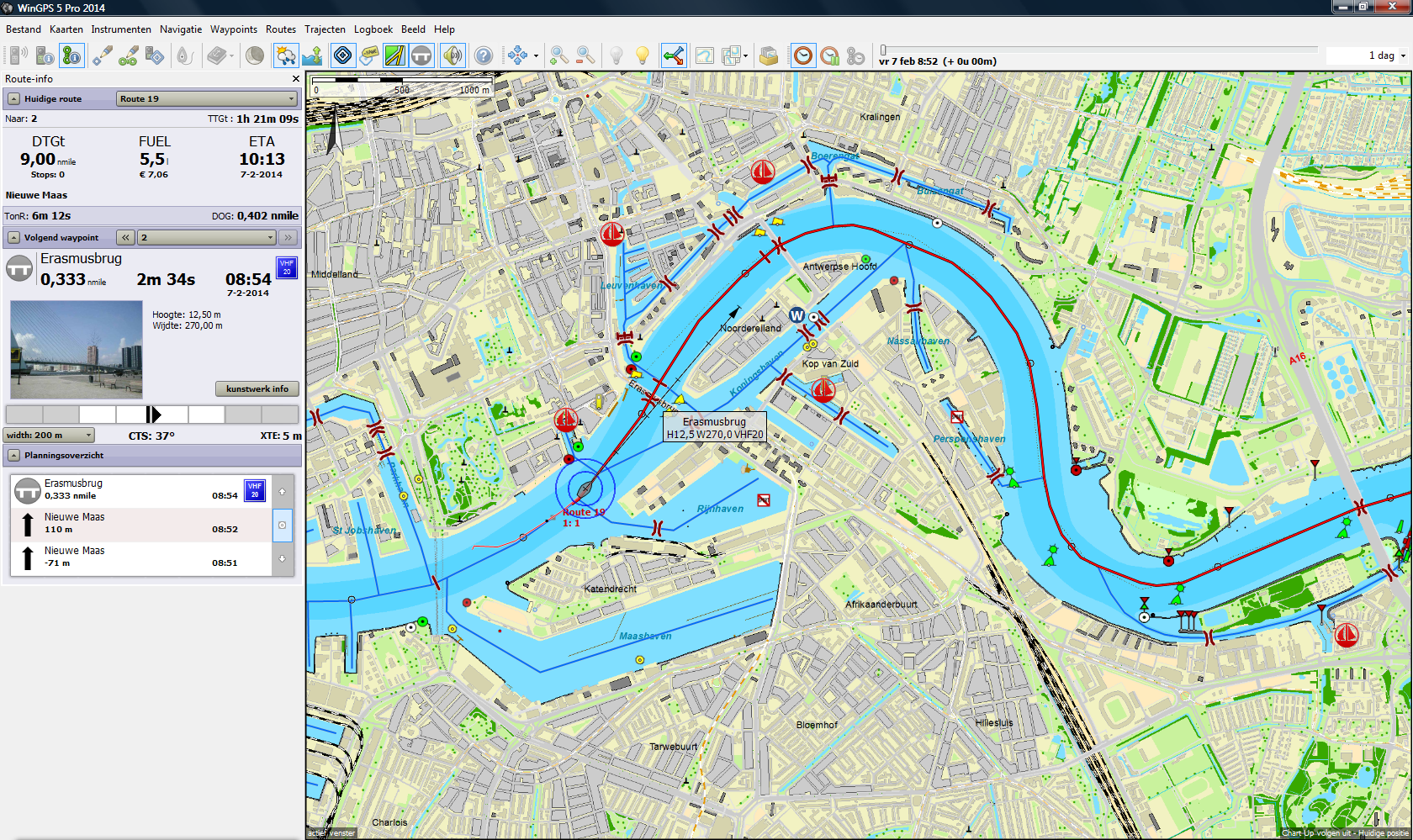The image size is (1413, 840).
Task: Click VHF 20 badge next to Erasmusbrug
Action: [287, 267]
